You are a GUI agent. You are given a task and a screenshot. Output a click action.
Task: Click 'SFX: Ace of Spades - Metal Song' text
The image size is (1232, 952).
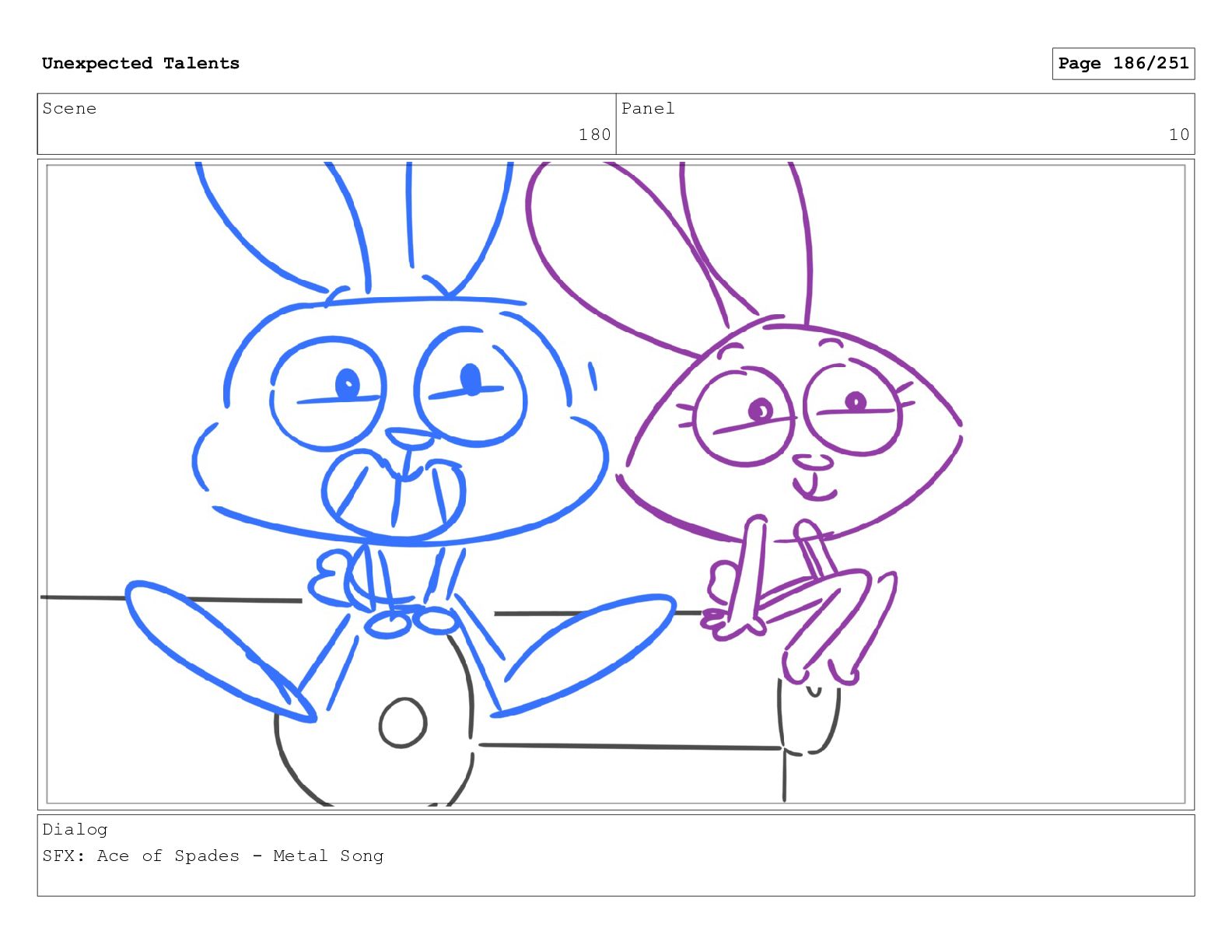(x=213, y=856)
